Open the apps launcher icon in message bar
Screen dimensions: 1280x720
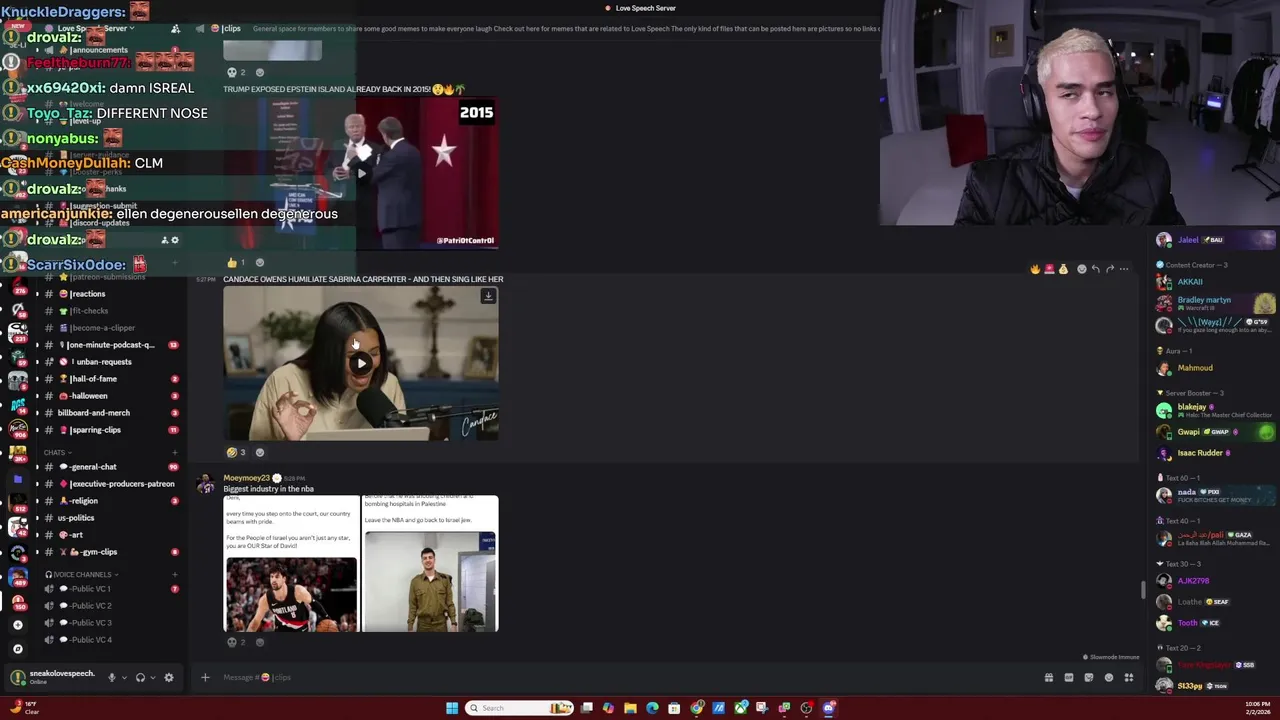coord(1129,677)
